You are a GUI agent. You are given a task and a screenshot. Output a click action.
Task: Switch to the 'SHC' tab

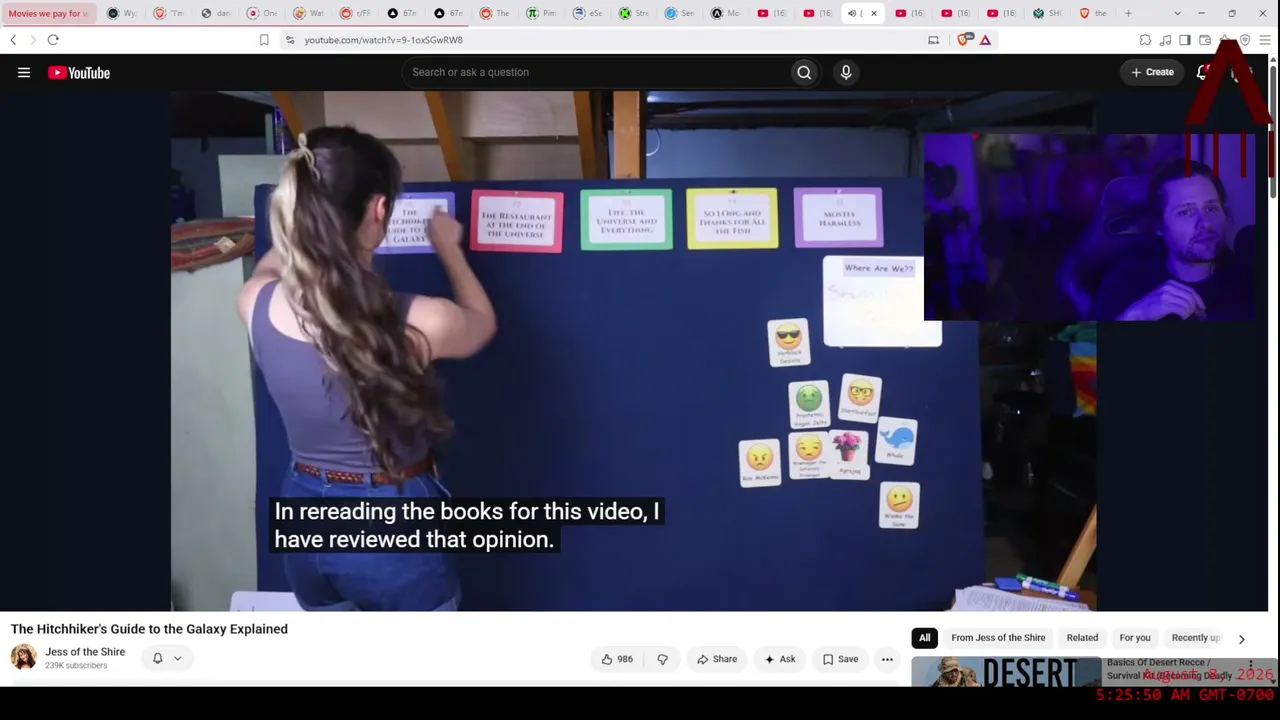point(1047,13)
